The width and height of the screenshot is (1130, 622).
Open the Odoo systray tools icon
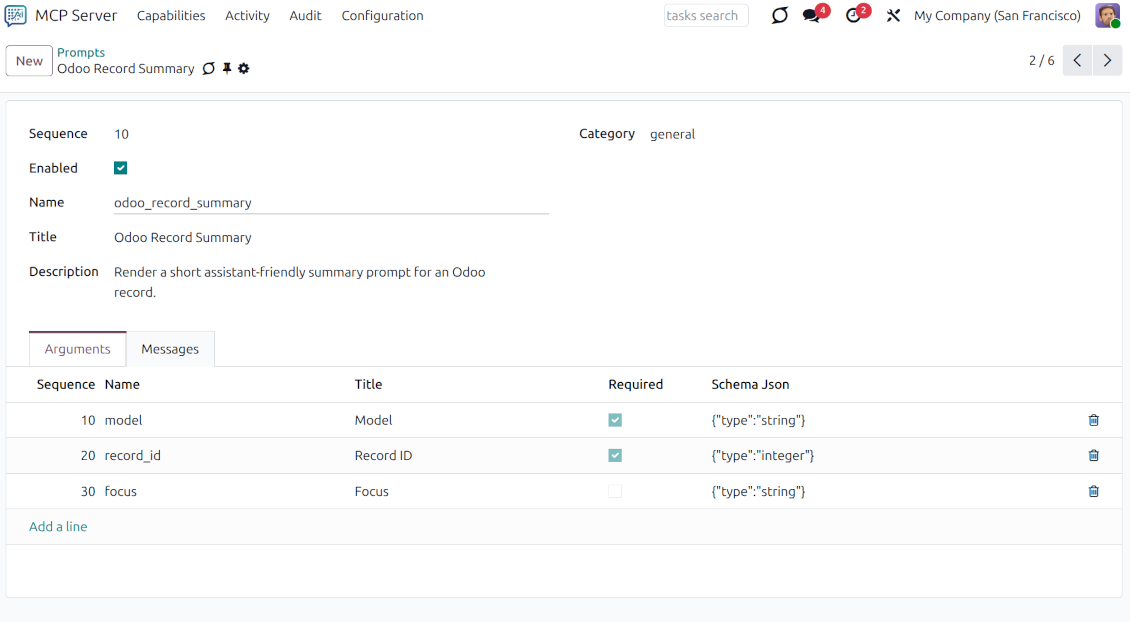tap(893, 15)
